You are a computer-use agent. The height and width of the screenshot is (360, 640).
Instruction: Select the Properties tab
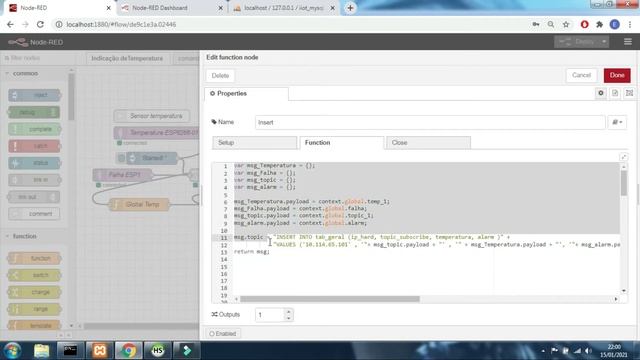(246, 93)
